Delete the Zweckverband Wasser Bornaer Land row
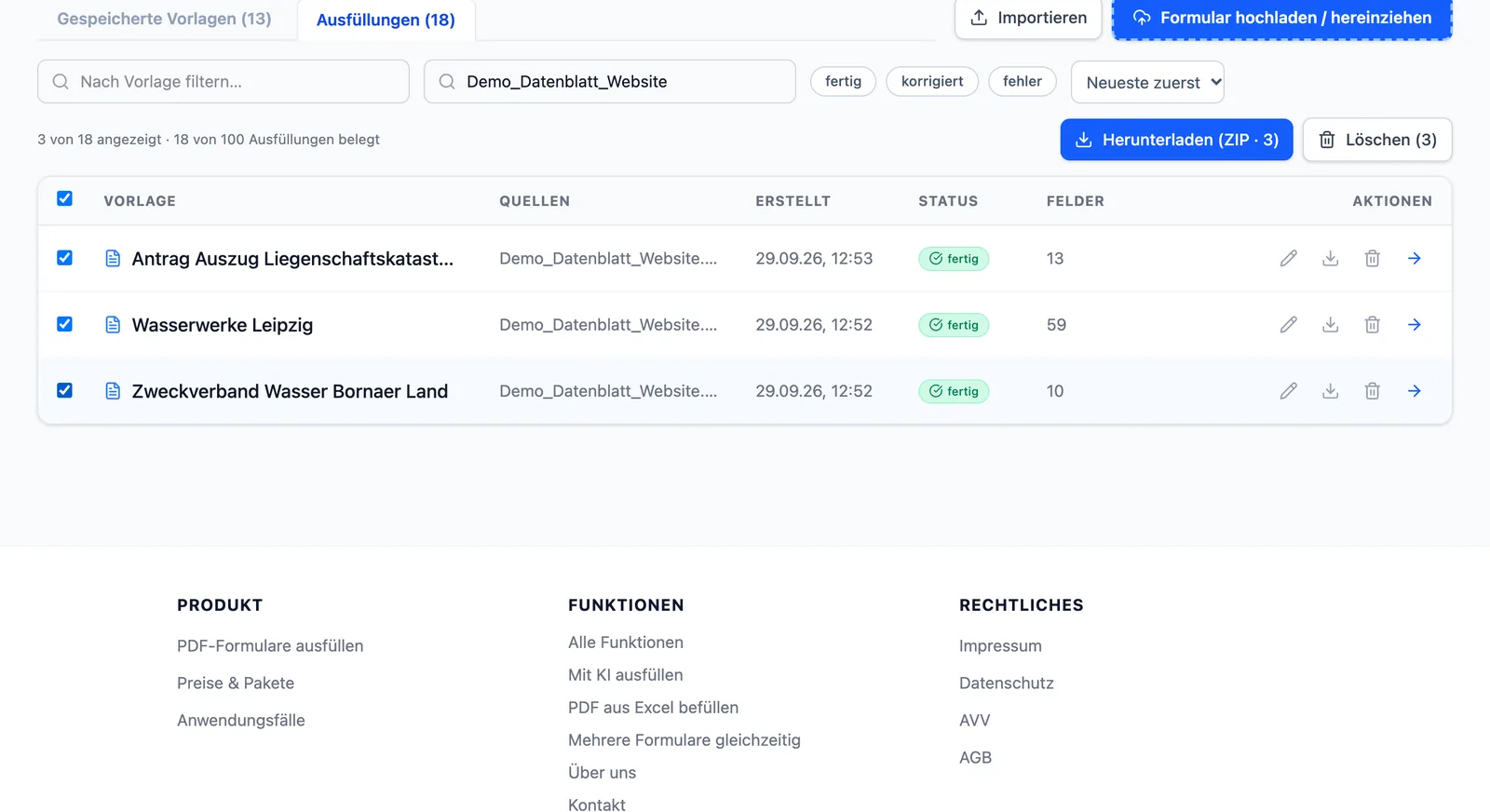 [x=1372, y=391]
